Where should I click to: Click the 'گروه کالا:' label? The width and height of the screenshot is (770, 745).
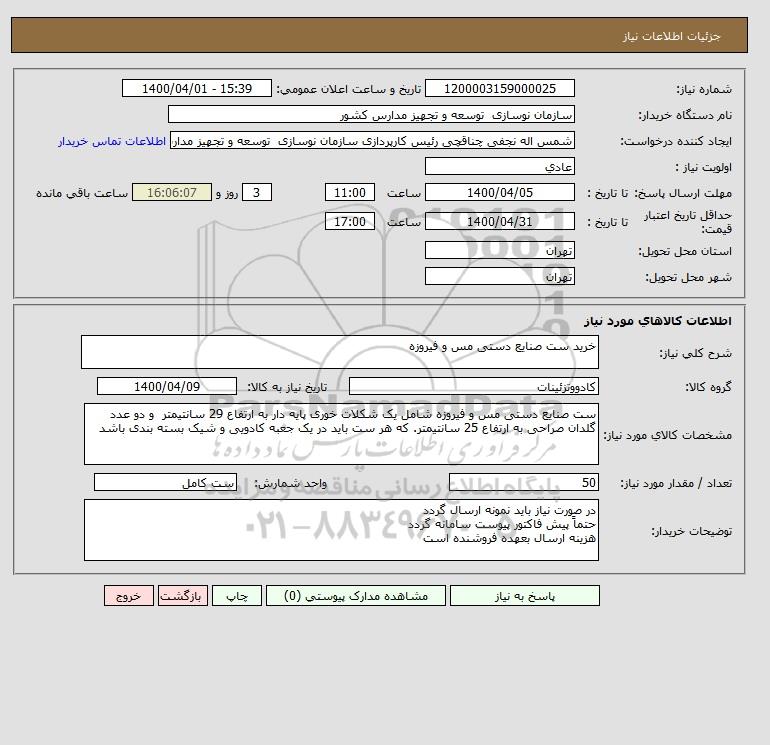(709, 387)
